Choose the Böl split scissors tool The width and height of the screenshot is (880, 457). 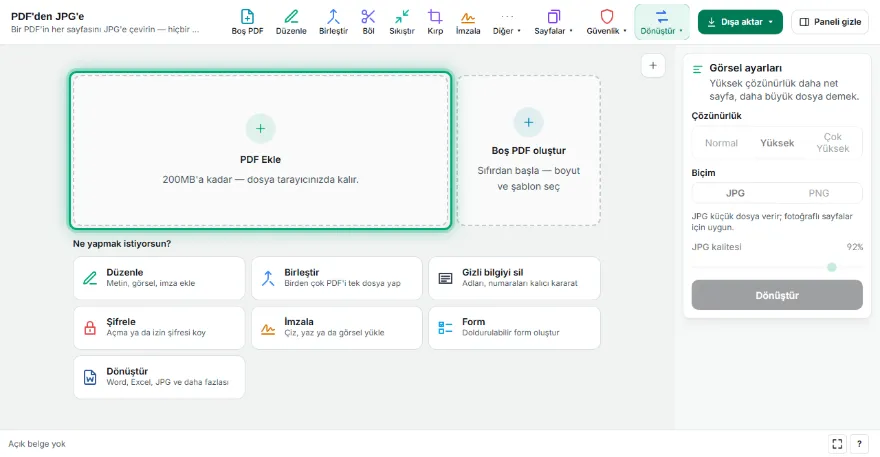coord(368,22)
